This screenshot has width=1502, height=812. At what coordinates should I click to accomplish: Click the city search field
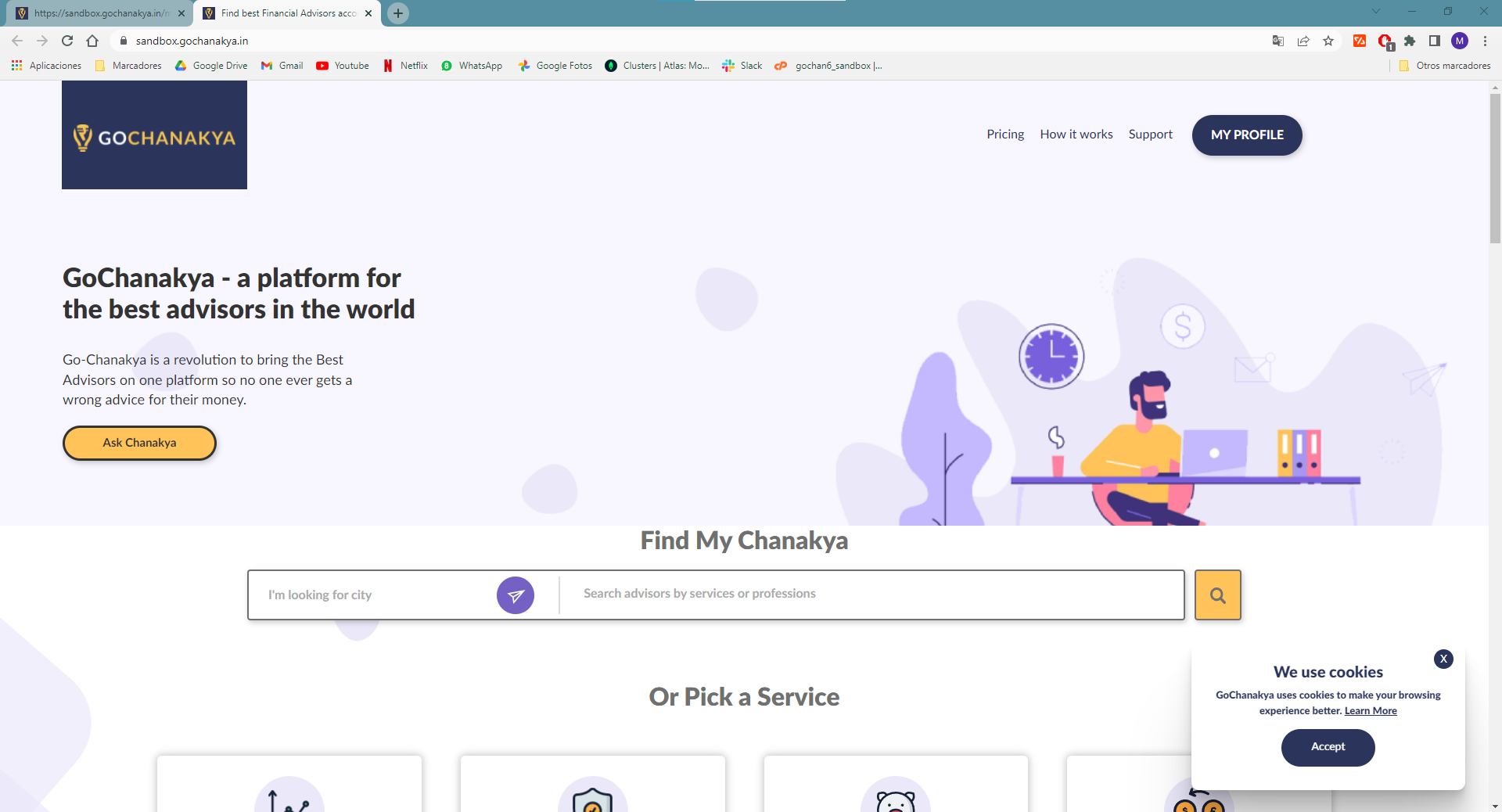[x=375, y=595]
